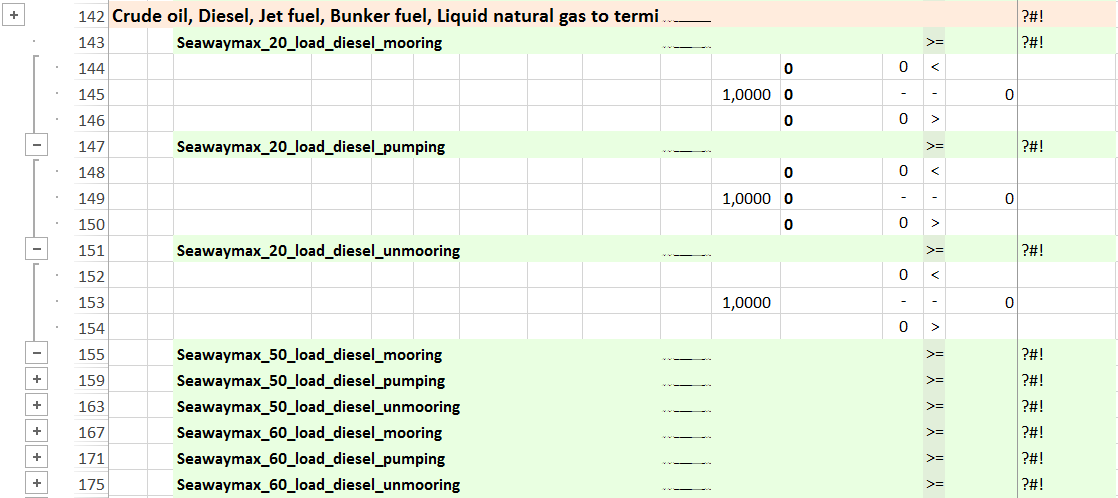Expand the outline group at row 159

click(x=36, y=381)
